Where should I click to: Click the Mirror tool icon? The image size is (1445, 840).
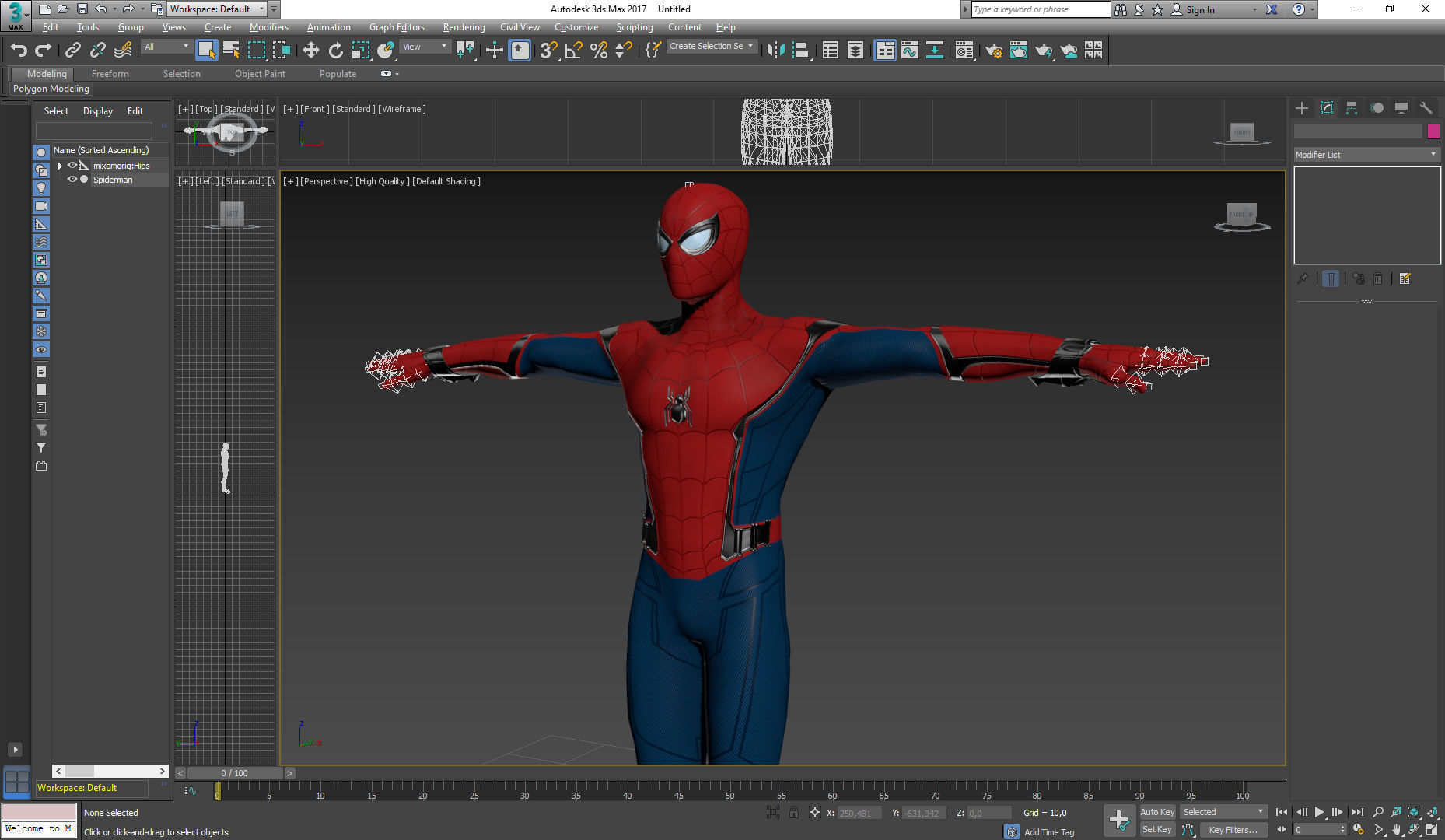(x=775, y=51)
